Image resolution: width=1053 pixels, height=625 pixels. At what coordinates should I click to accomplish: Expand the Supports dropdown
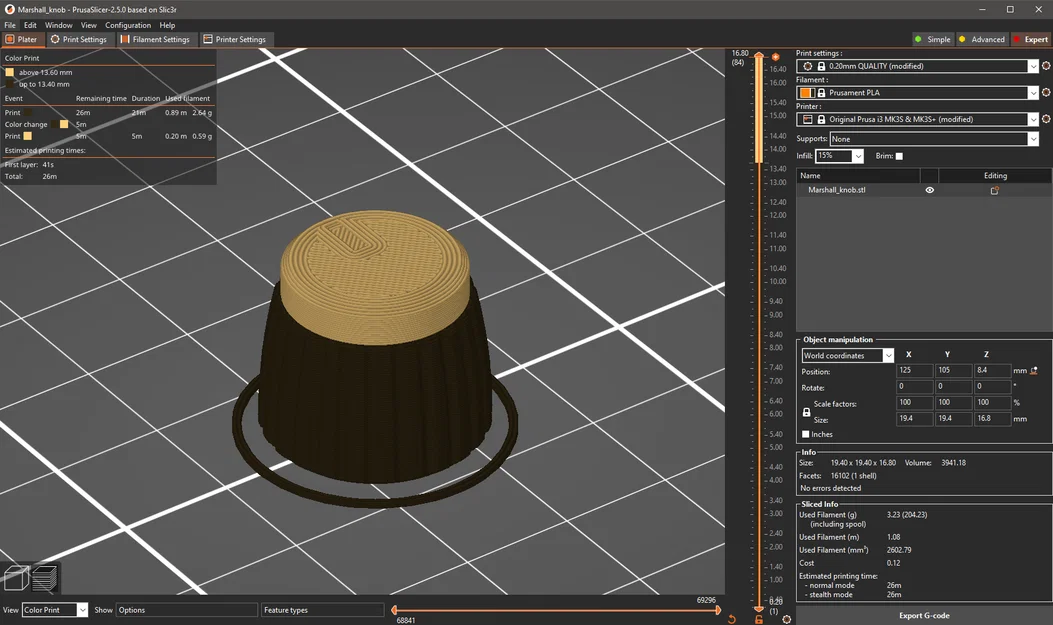tap(1033, 139)
